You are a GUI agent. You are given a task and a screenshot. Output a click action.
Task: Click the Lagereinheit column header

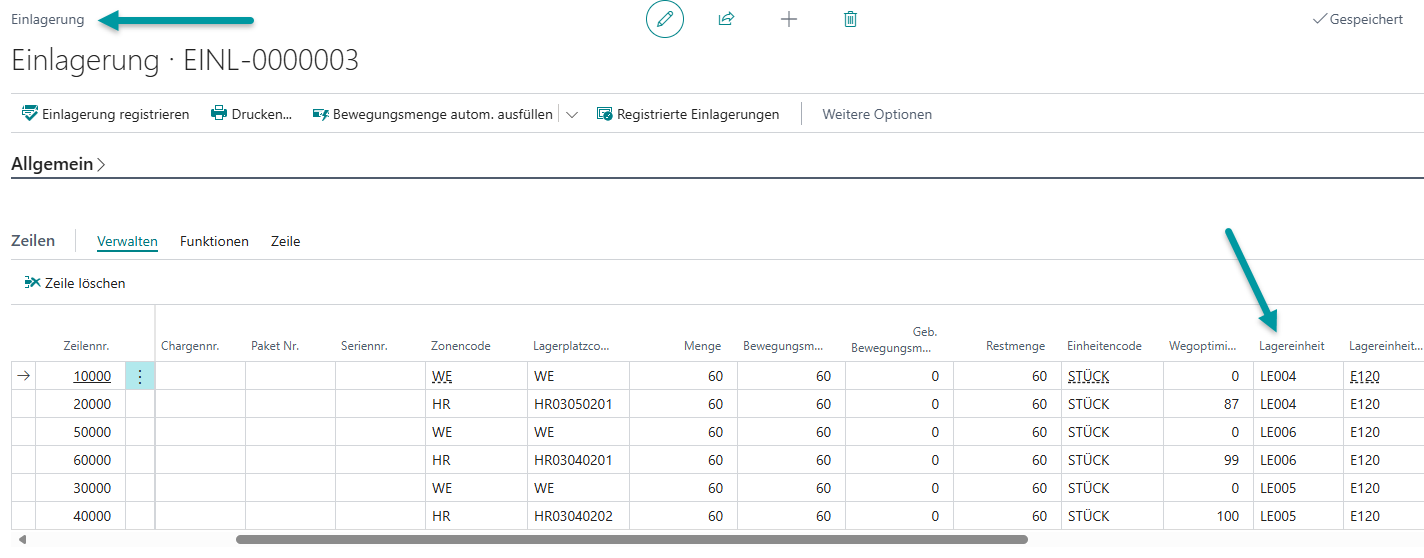point(1291,346)
